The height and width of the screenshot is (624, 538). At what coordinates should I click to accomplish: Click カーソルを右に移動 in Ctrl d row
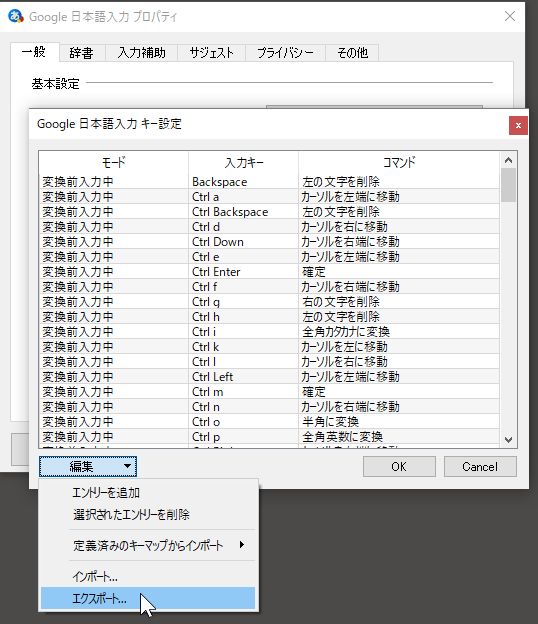[399, 227]
